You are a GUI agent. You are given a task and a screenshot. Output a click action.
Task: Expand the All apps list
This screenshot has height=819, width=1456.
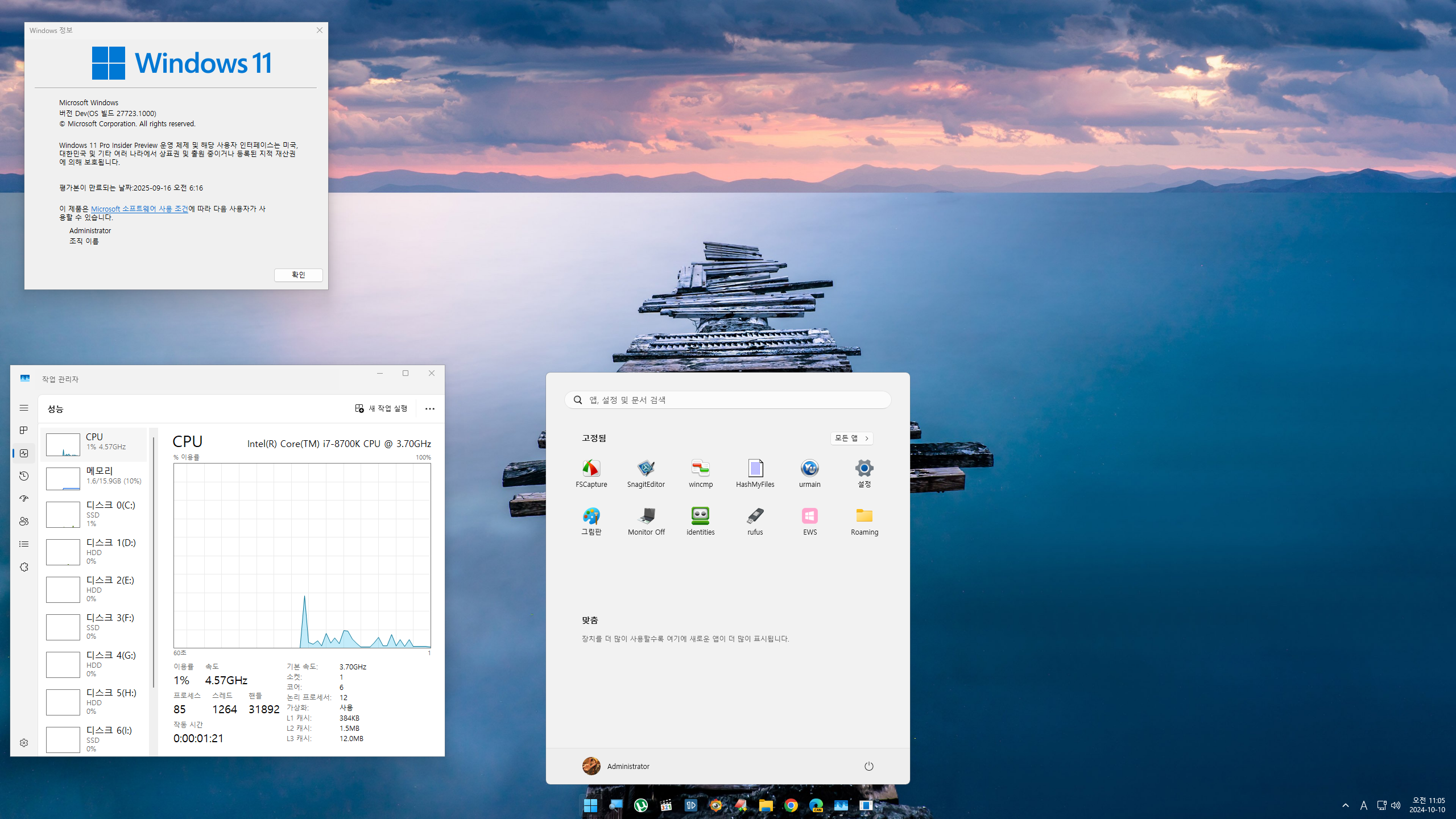tap(851, 438)
